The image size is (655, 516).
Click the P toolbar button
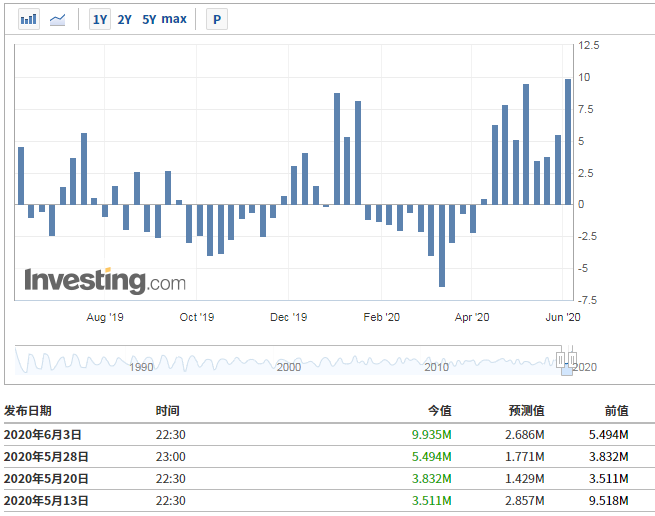coord(217,19)
